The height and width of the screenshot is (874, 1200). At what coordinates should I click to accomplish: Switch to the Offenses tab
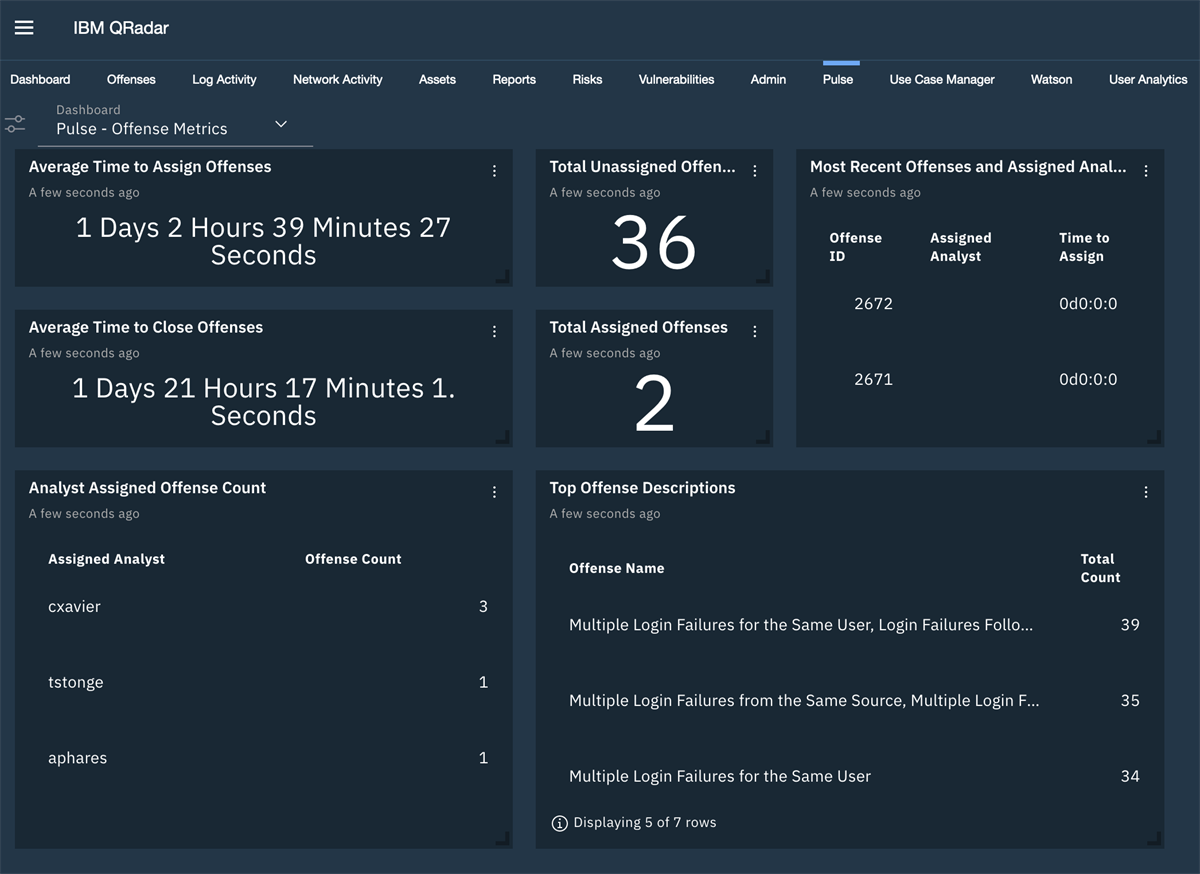click(131, 79)
